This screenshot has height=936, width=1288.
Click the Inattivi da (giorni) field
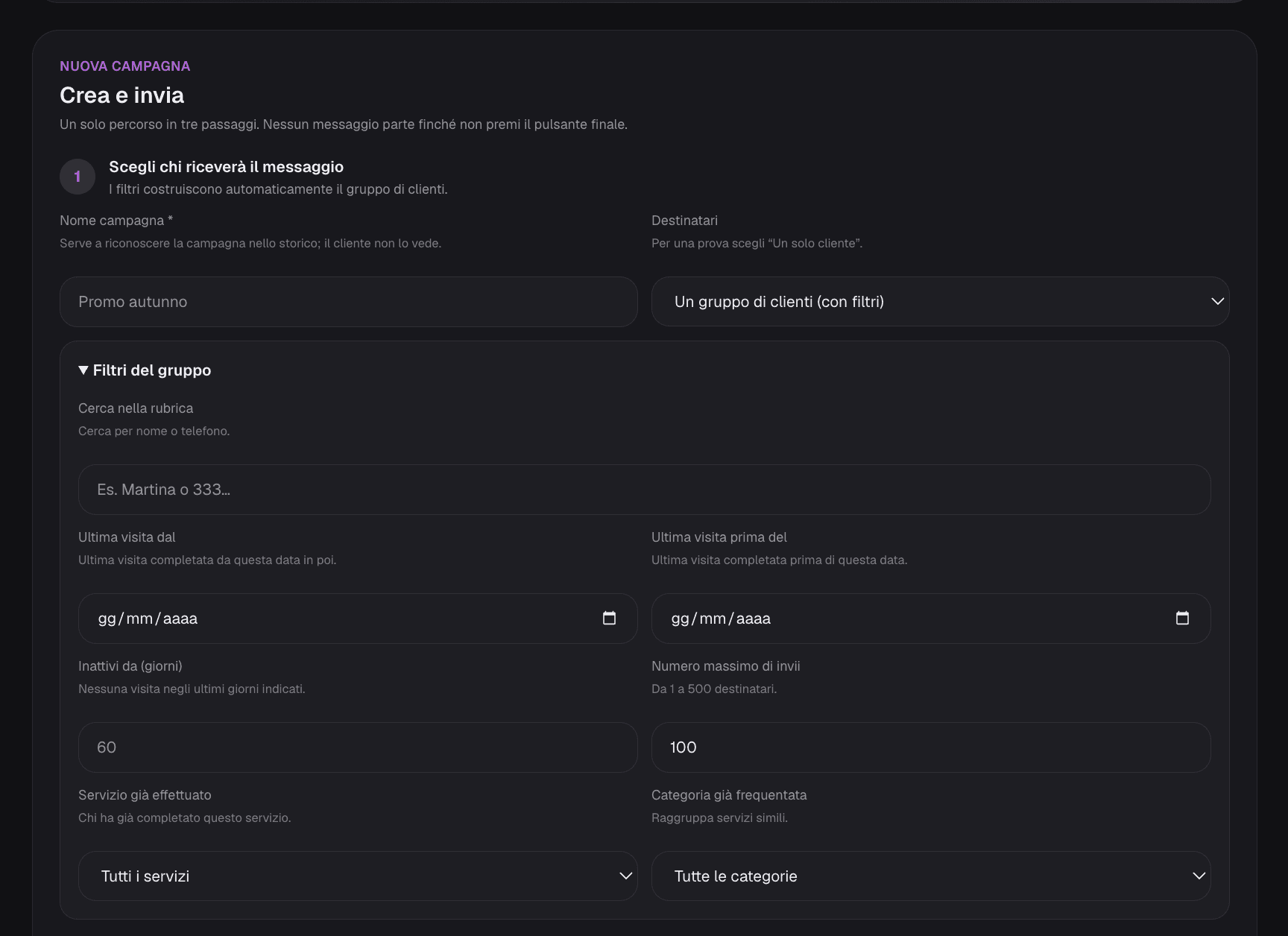[x=358, y=747]
